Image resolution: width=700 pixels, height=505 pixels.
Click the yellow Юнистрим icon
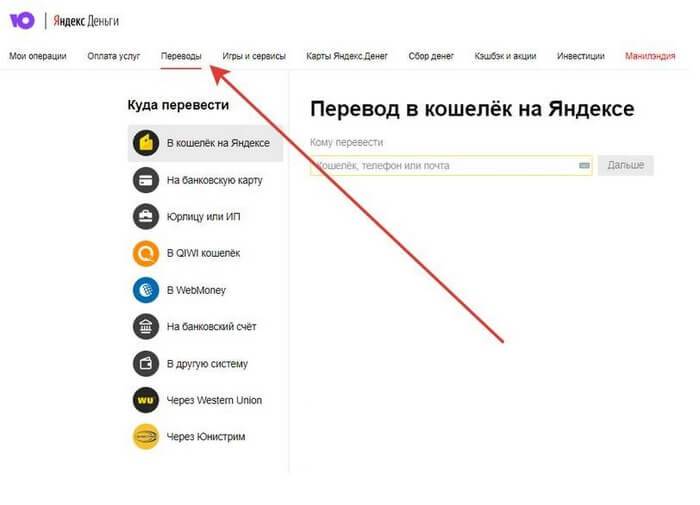[146, 437]
